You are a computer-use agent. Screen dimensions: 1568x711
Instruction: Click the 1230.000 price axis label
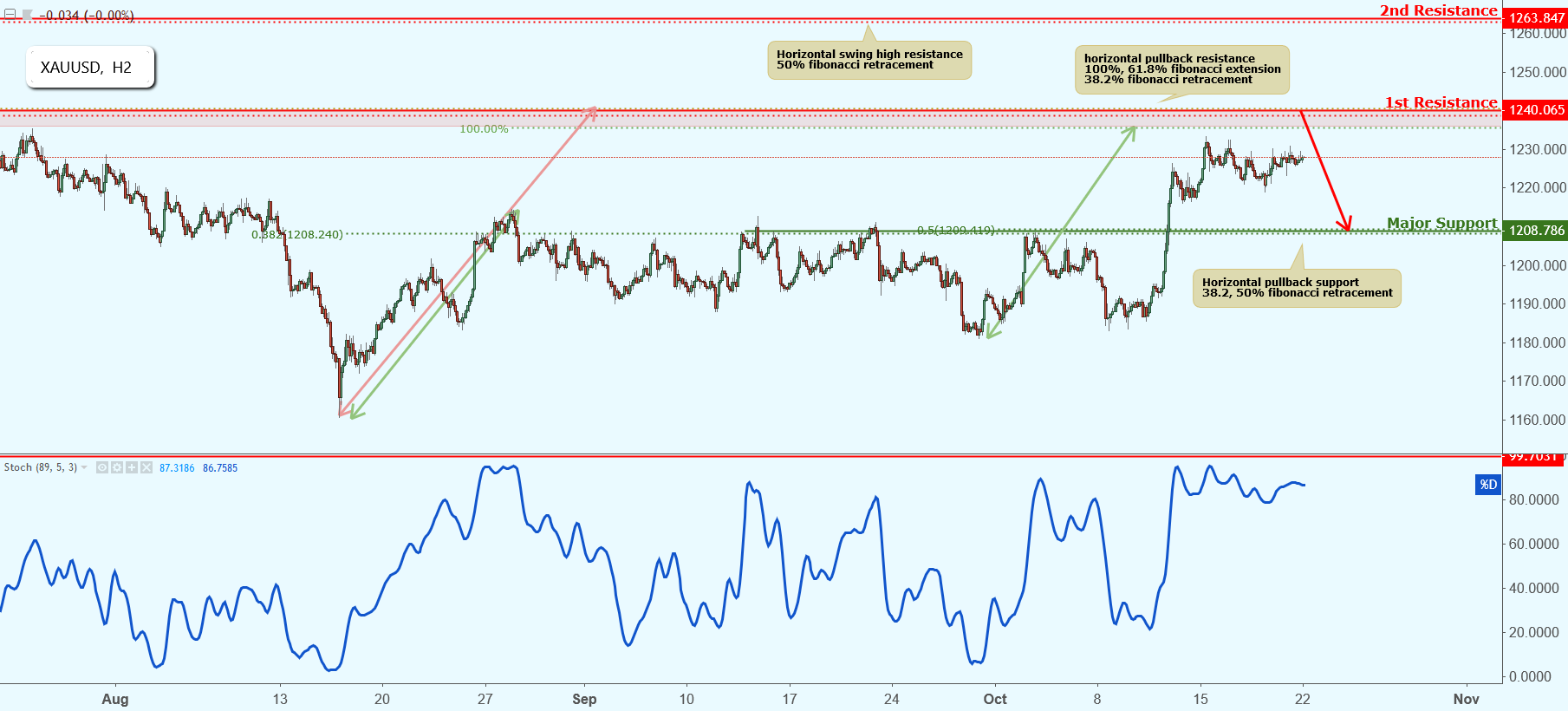click(x=1538, y=149)
